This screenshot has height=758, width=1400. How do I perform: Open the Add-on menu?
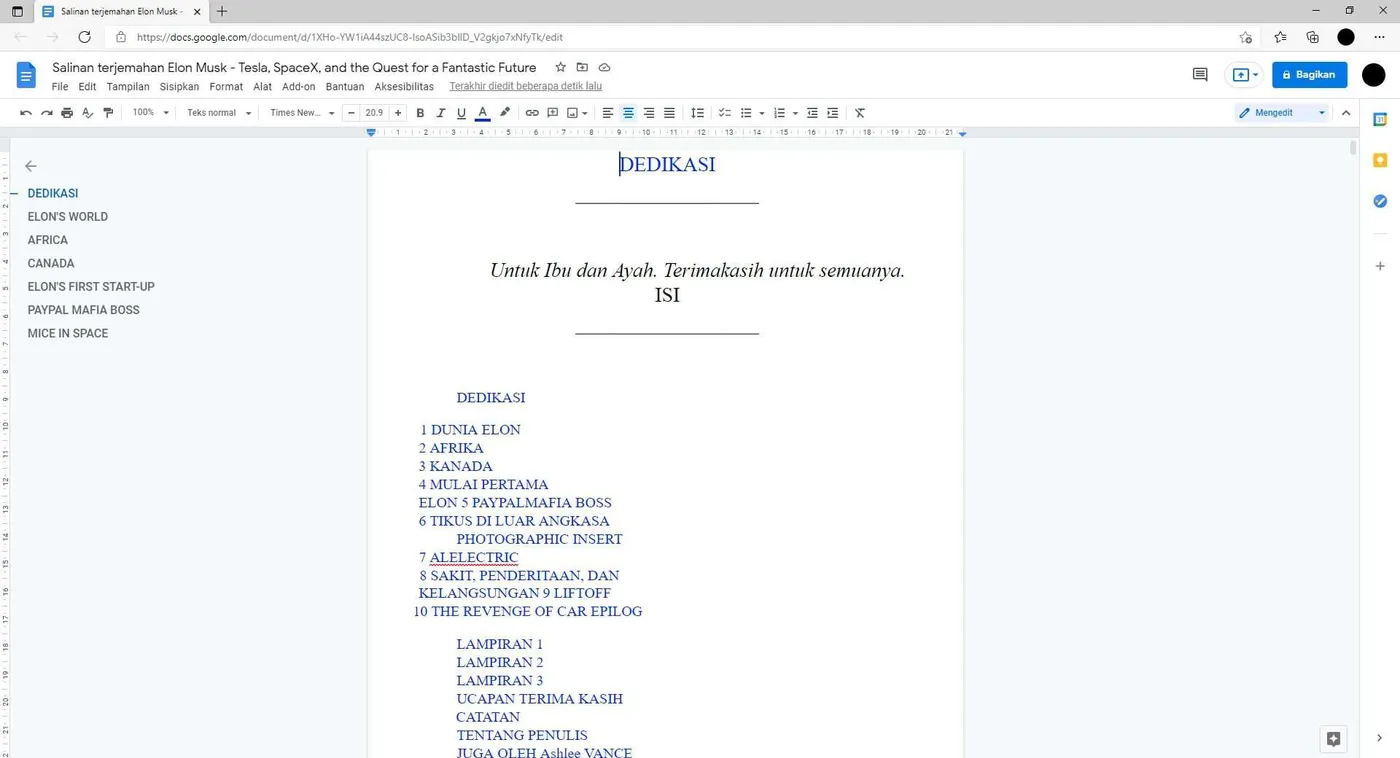coord(299,87)
